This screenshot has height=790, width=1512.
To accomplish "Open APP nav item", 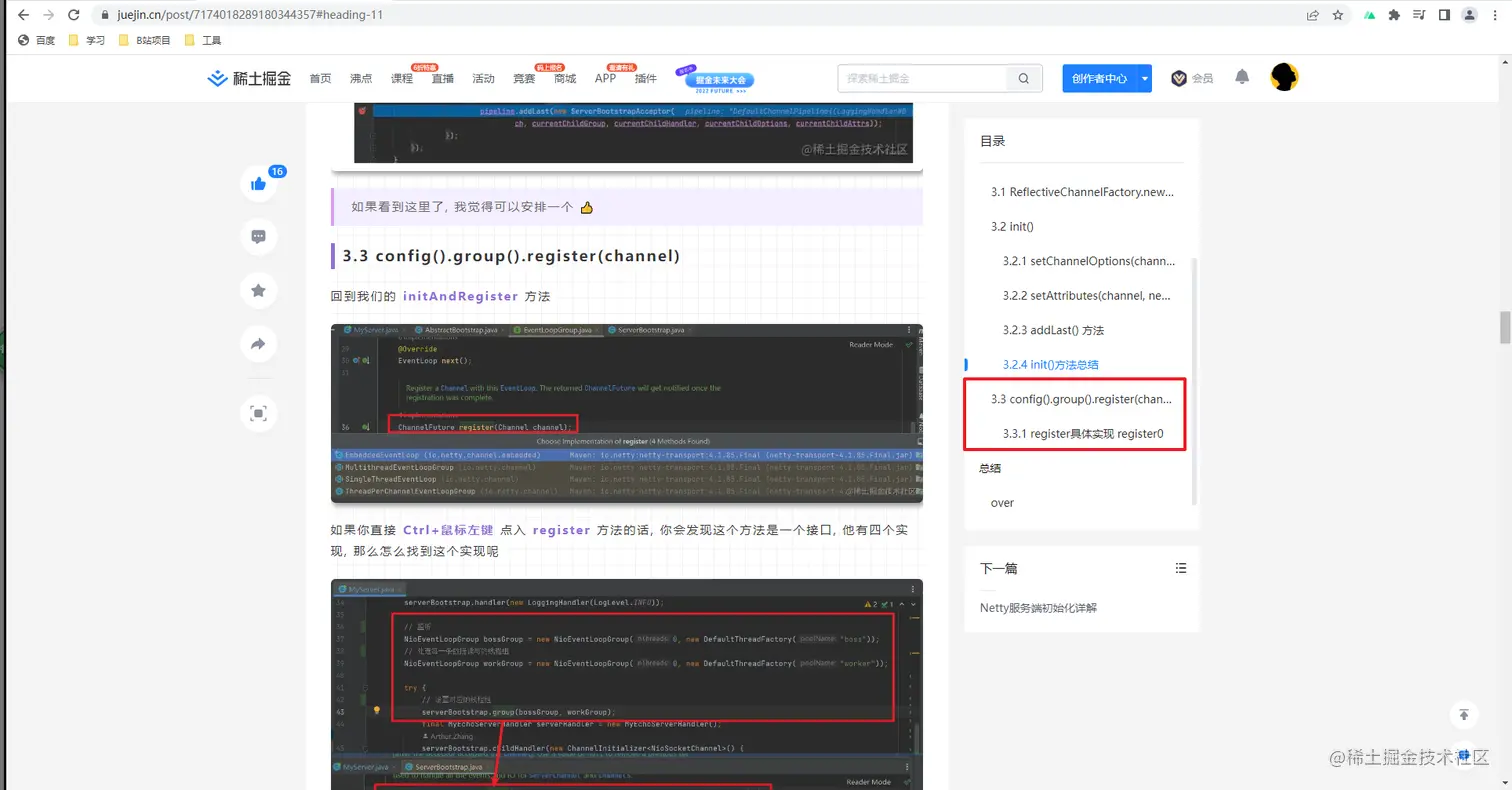I will (x=605, y=78).
